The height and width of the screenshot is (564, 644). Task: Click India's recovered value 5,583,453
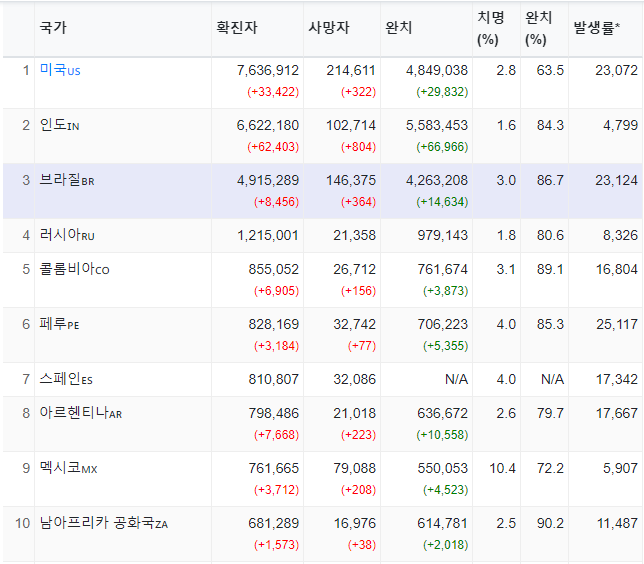click(437, 125)
